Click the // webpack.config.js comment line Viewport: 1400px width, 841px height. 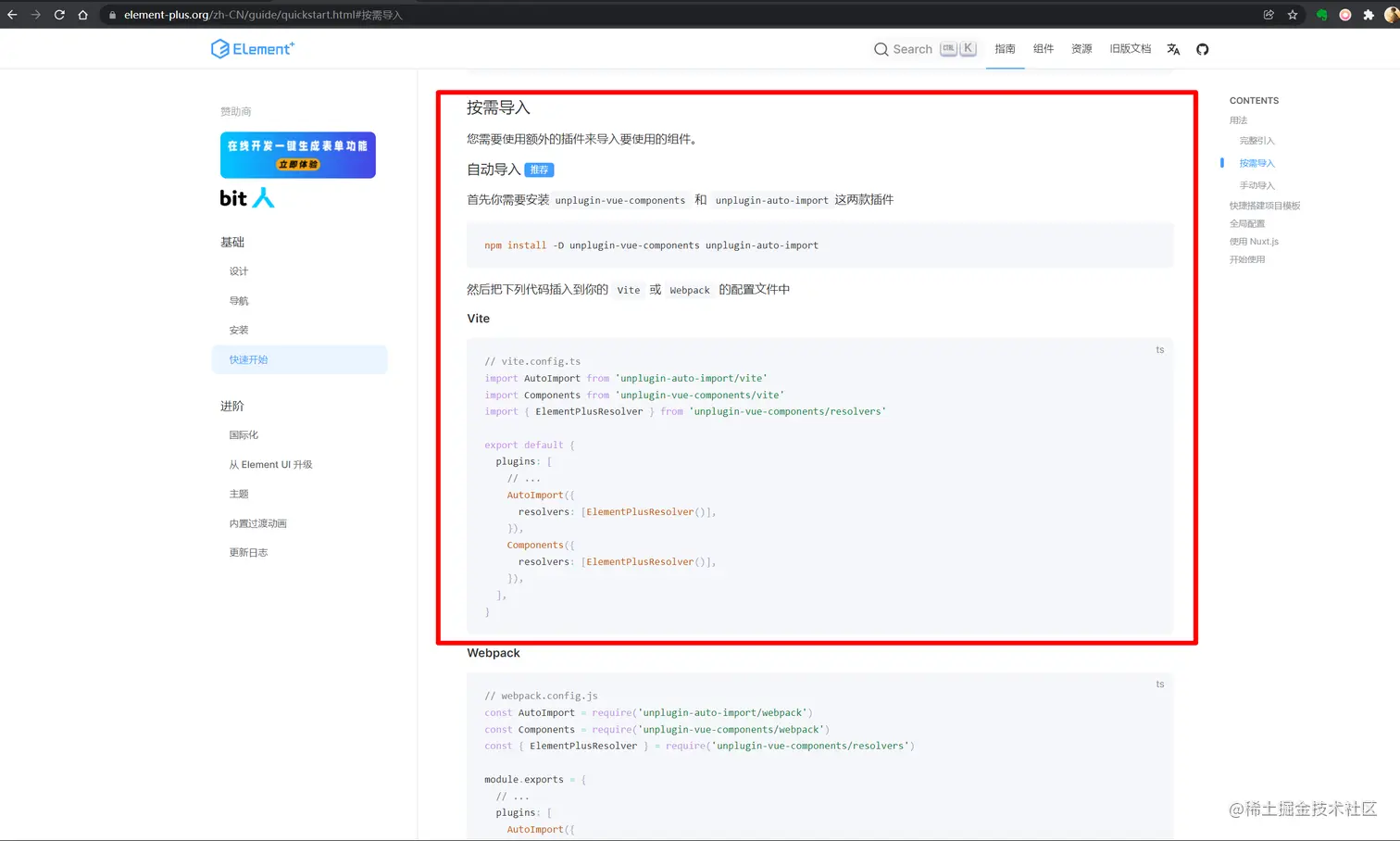[x=541, y=696]
